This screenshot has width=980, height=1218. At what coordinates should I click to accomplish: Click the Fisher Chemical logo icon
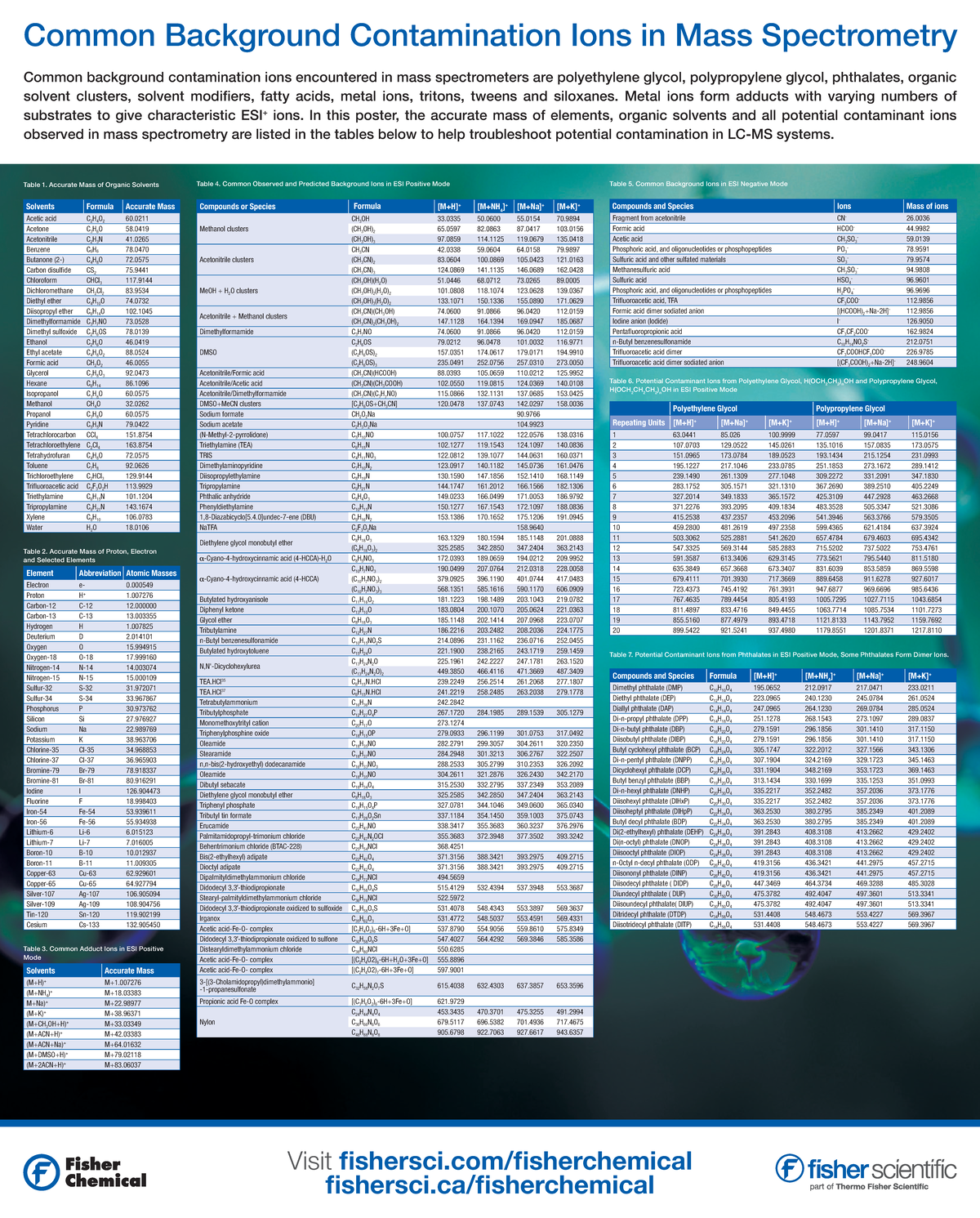41,1171
